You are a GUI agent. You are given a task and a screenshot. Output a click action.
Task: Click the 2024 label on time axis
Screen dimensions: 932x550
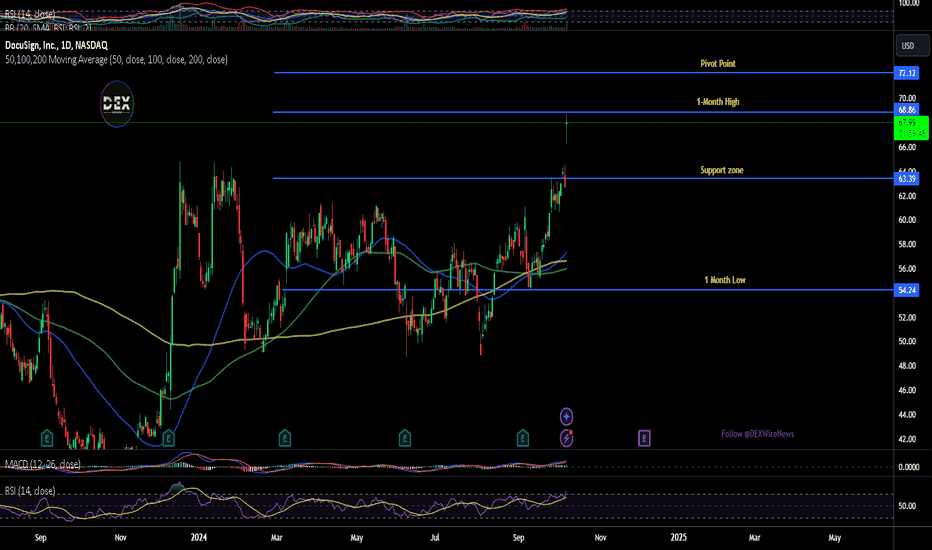click(x=199, y=538)
